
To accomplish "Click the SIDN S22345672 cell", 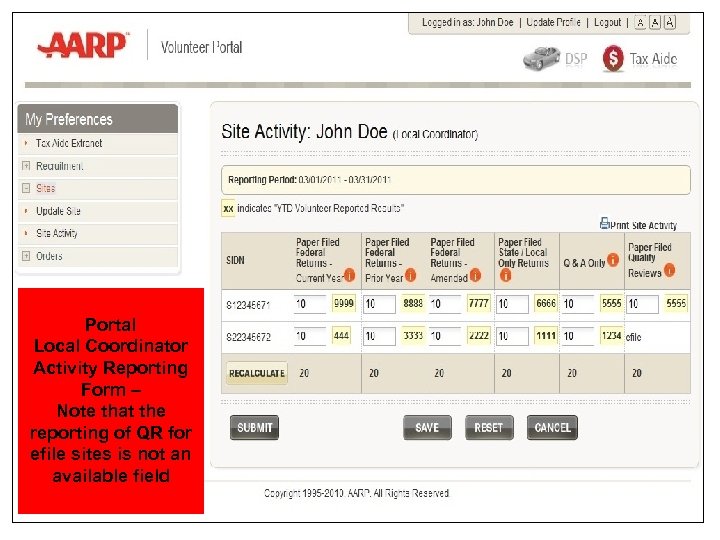I will tap(248, 337).
